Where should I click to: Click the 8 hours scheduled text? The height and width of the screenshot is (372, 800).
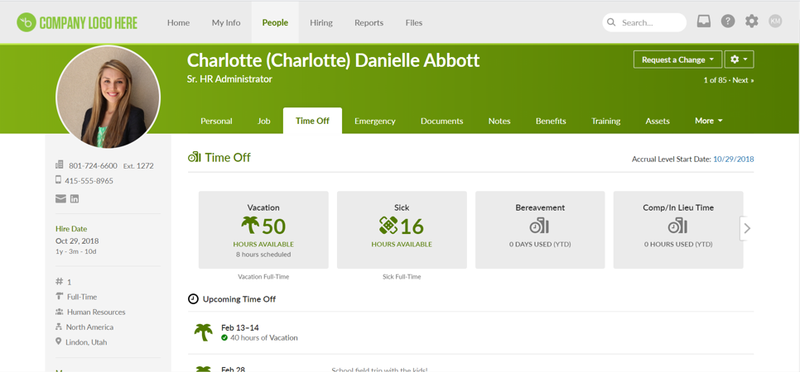pos(263,254)
